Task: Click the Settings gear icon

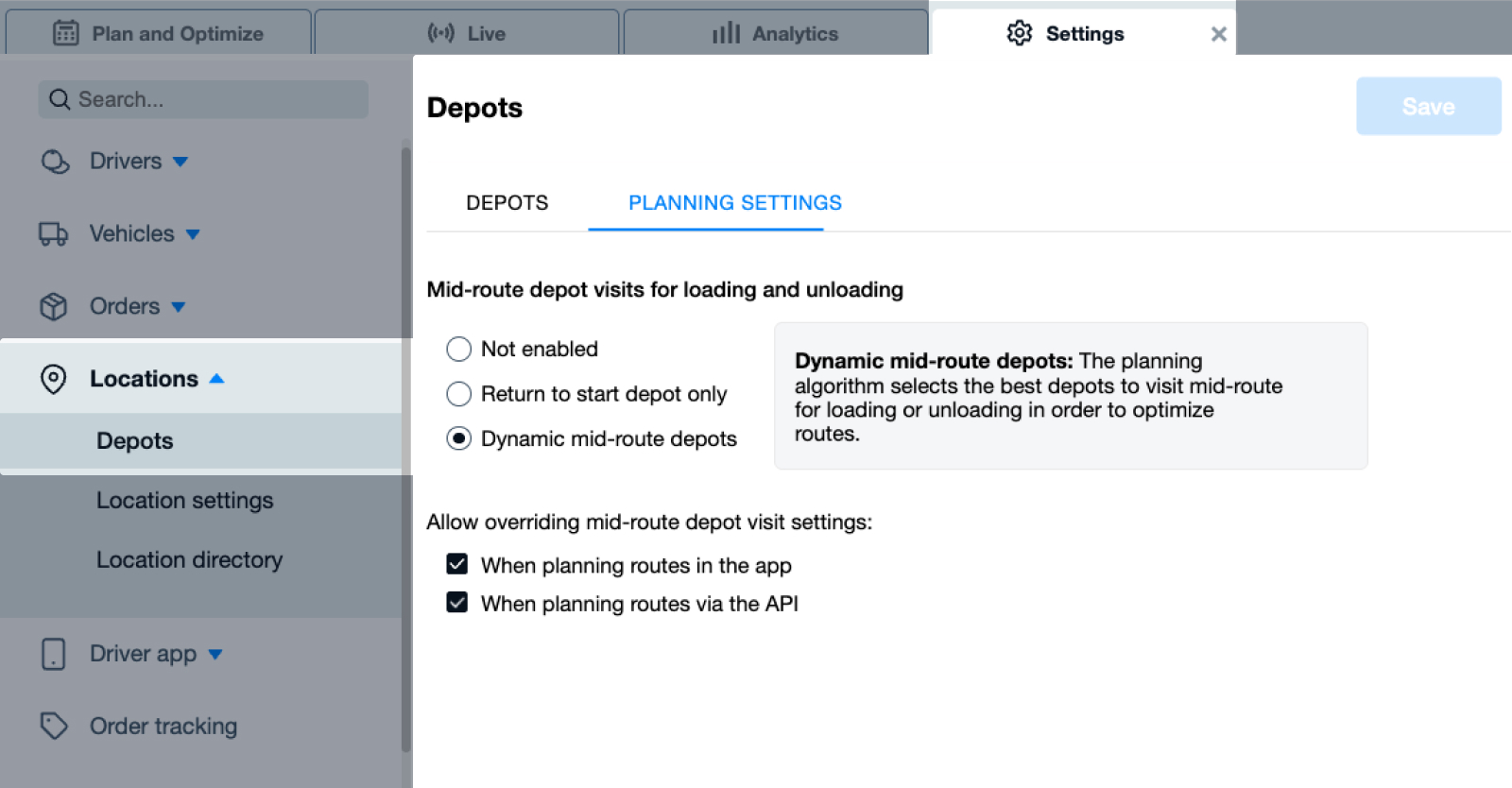Action: (1019, 34)
